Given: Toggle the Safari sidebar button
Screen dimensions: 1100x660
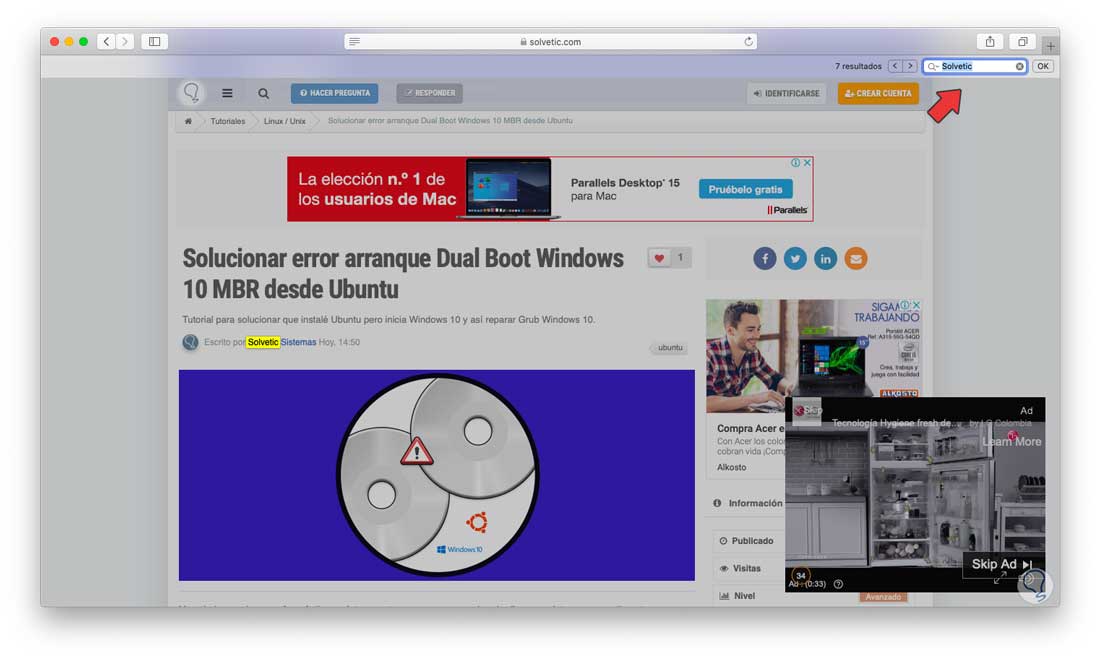Looking at the screenshot, I should pos(154,41).
